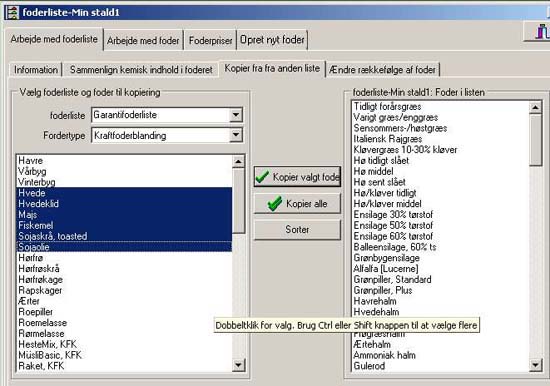The width and height of the screenshot is (550, 386).
Task: Switch to Arbejde med foderliste tab
Action: coord(54,39)
